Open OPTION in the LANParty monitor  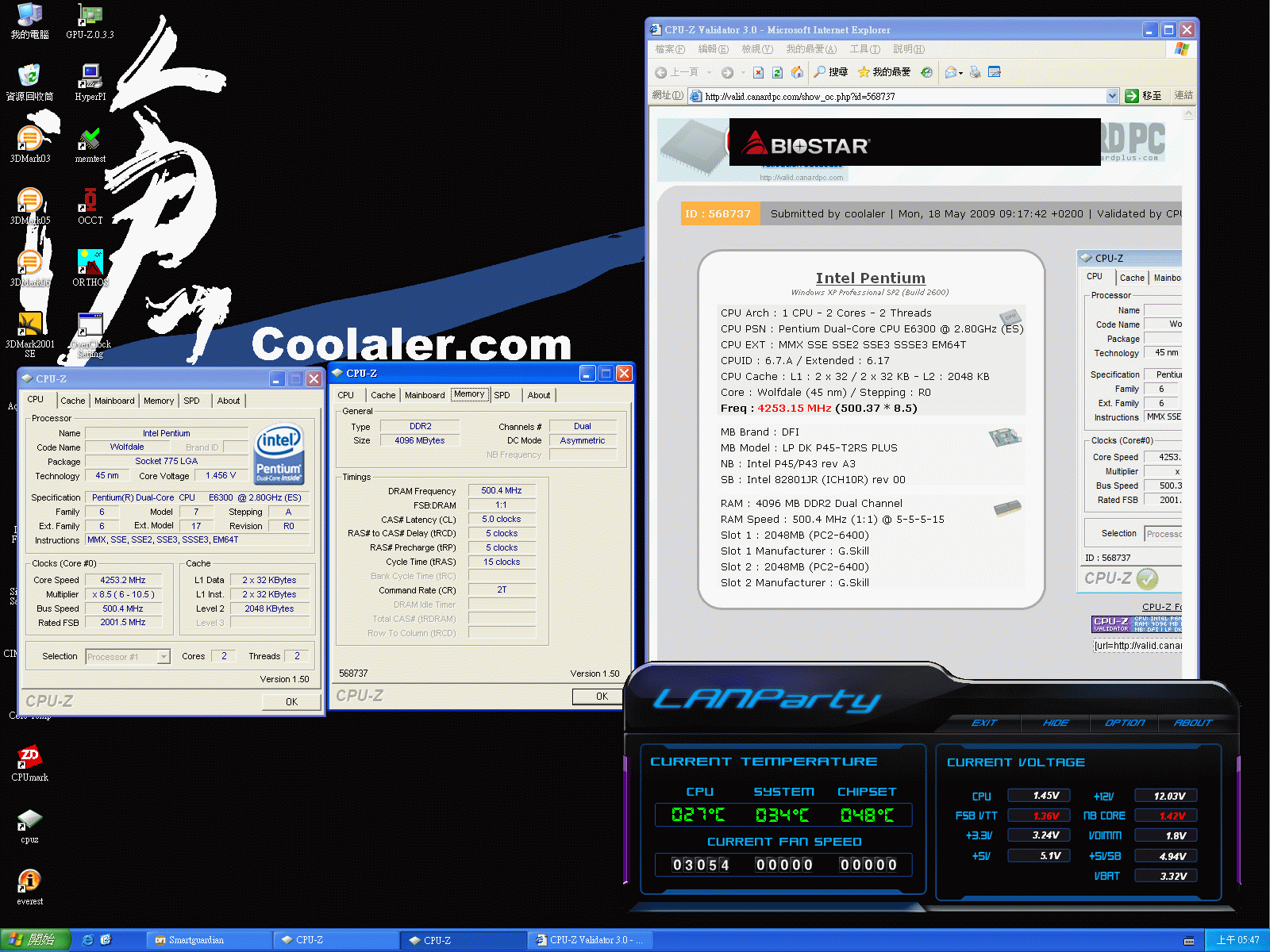[x=1125, y=723]
